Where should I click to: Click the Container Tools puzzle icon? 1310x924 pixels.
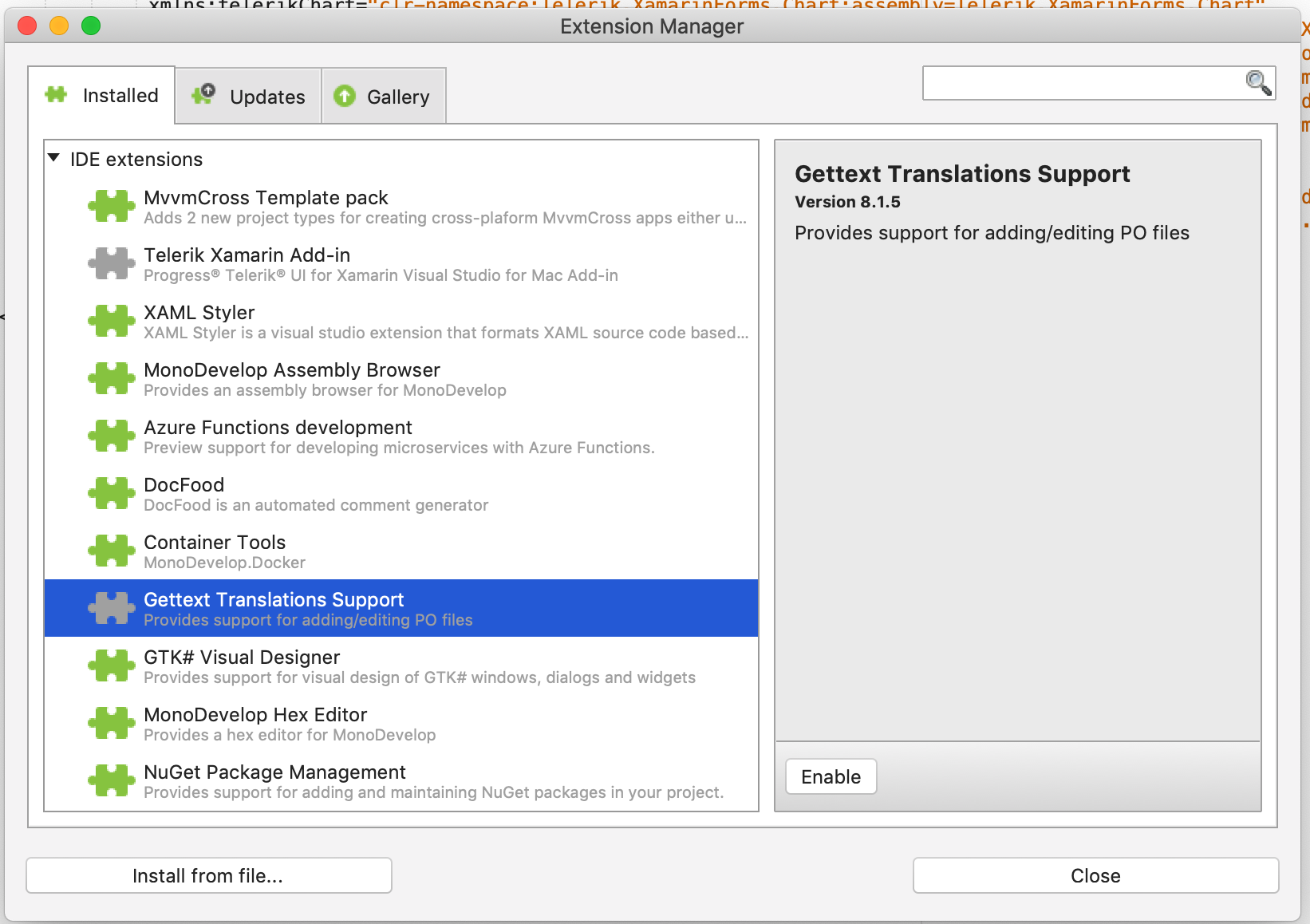click(x=111, y=551)
